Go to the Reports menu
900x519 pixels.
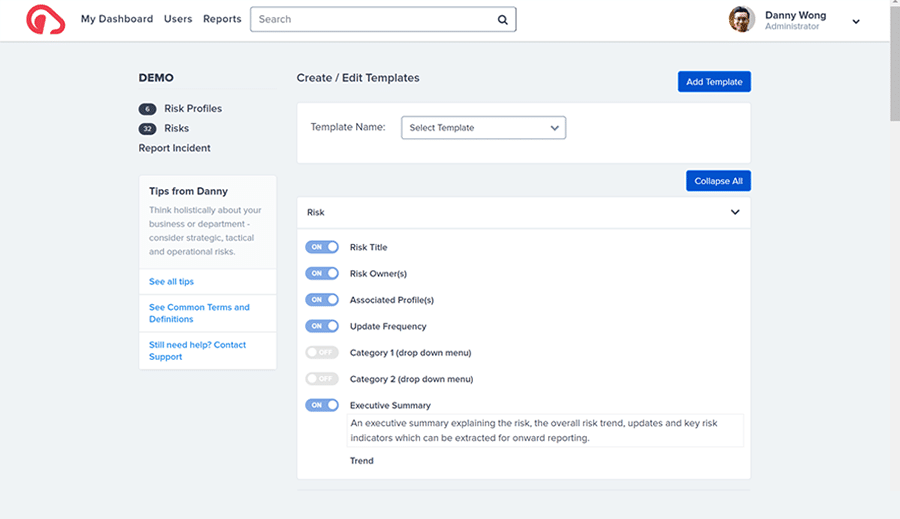click(222, 19)
